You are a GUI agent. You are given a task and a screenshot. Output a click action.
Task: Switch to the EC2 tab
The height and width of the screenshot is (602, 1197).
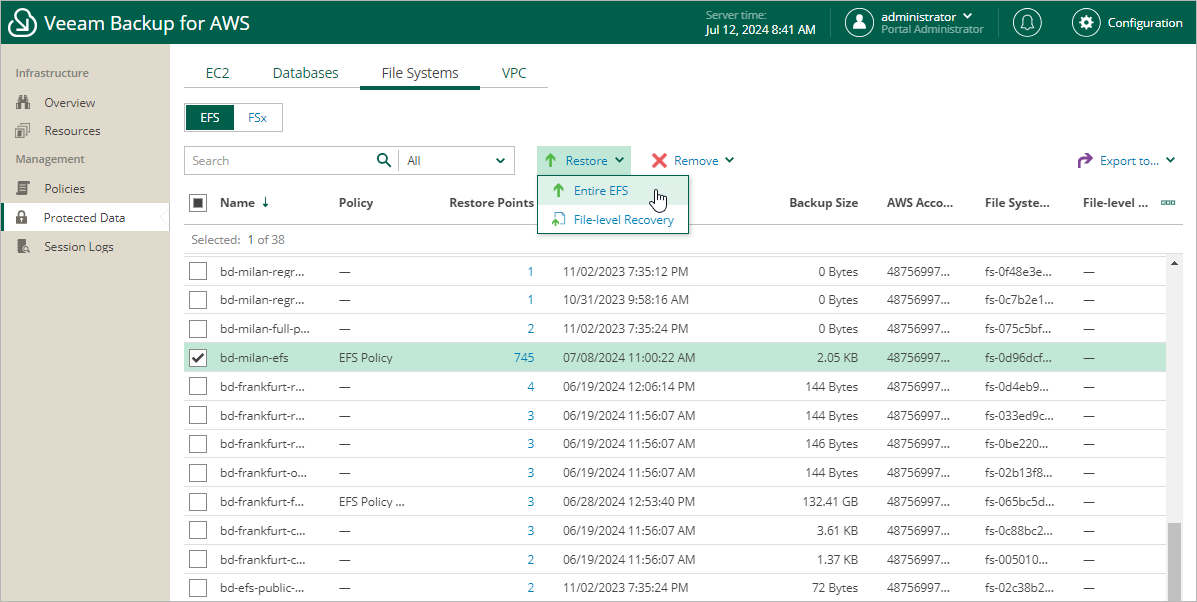click(x=218, y=73)
